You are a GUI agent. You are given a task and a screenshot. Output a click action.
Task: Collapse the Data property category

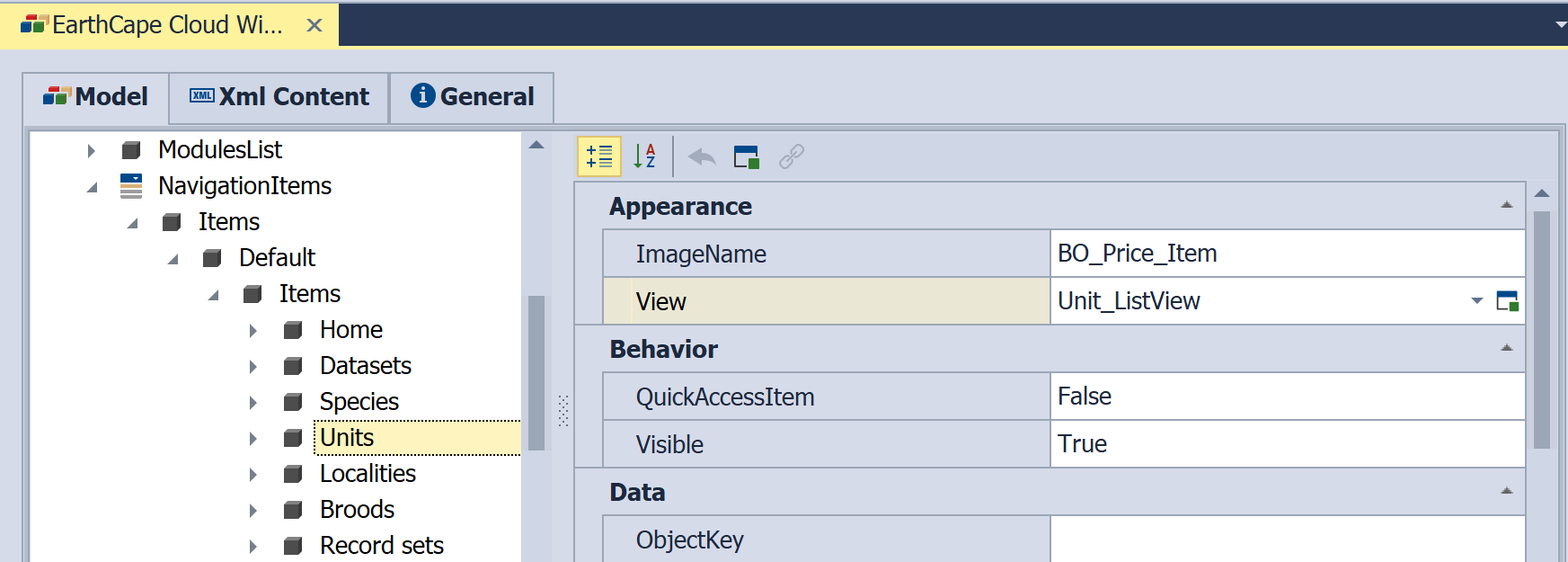pos(1507,492)
